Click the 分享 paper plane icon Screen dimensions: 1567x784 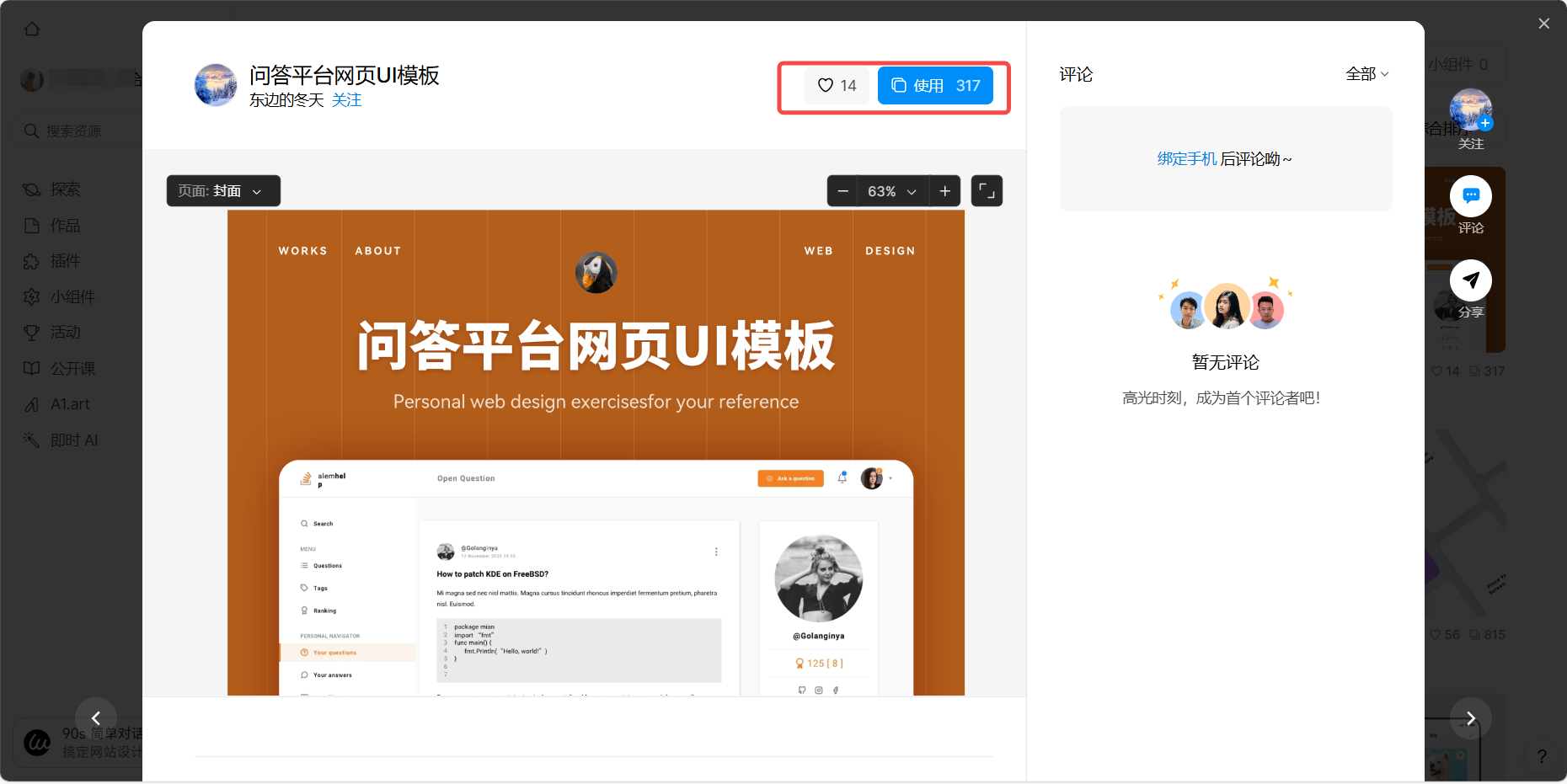1471,280
